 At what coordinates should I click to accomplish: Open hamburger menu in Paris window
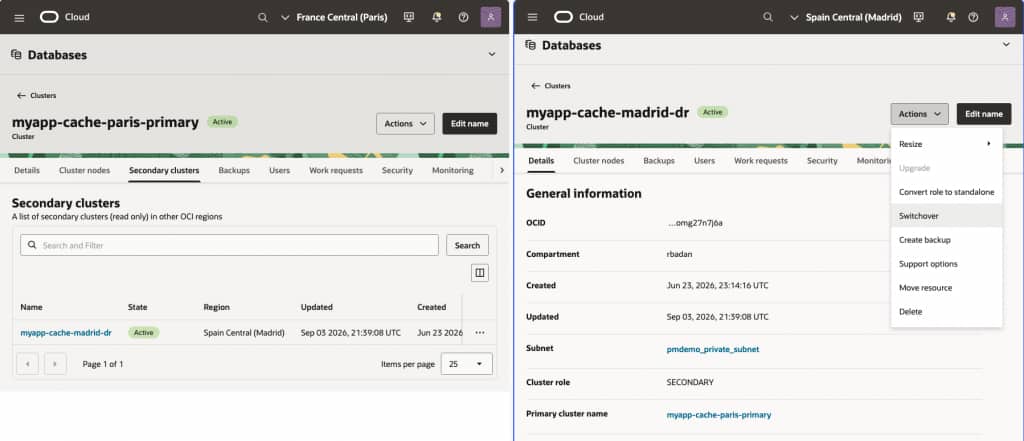click(19, 18)
